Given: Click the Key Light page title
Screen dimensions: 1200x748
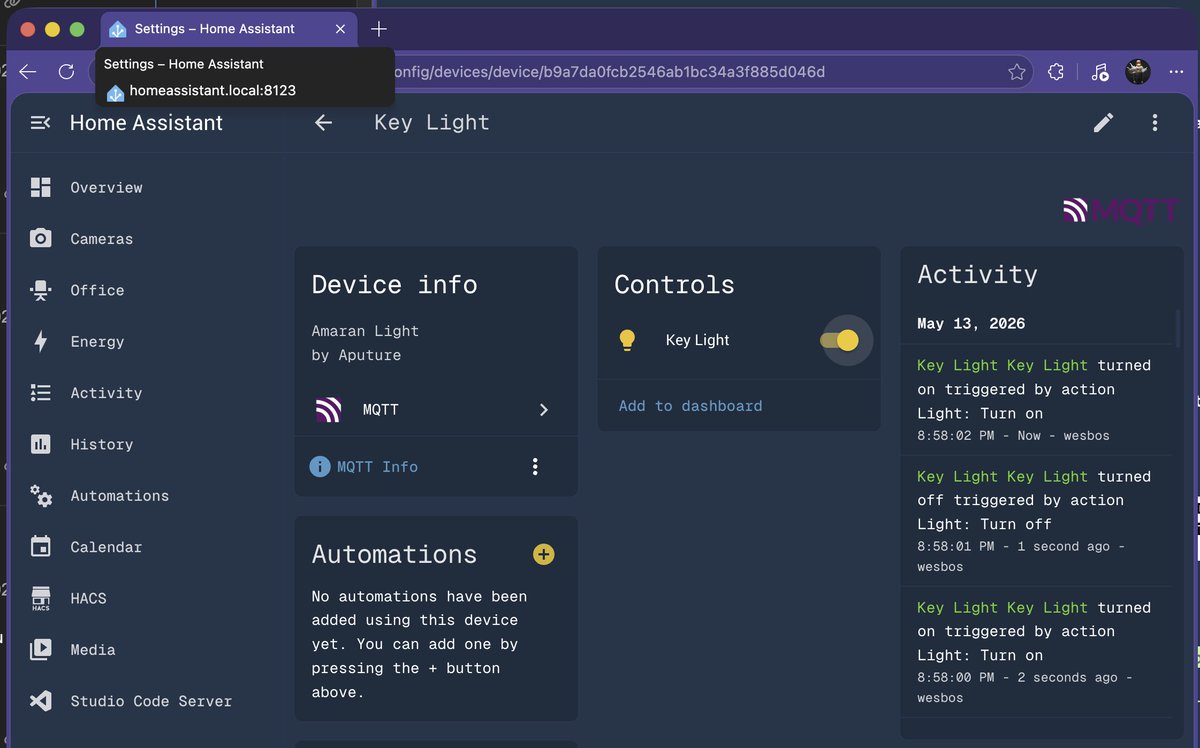Looking at the screenshot, I should pos(432,123).
